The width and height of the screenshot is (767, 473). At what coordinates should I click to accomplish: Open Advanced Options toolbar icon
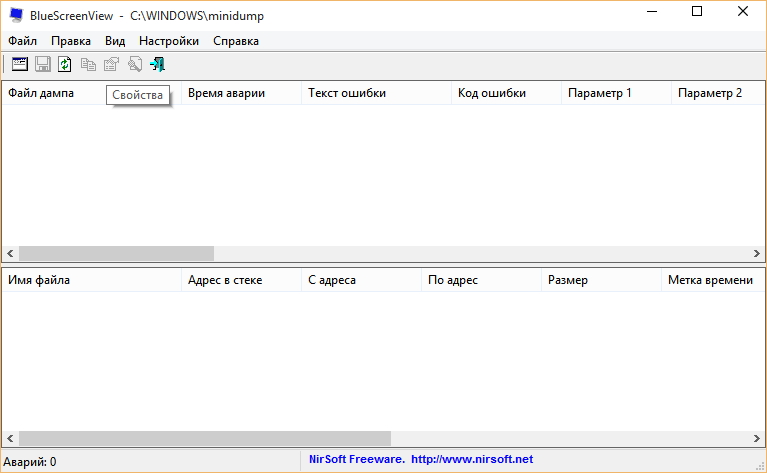[x=20, y=64]
